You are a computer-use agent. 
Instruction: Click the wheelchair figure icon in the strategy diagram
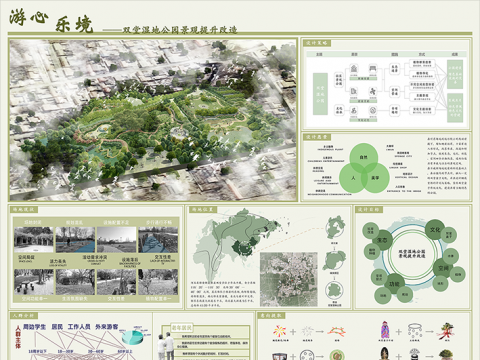tap(354, 110)
